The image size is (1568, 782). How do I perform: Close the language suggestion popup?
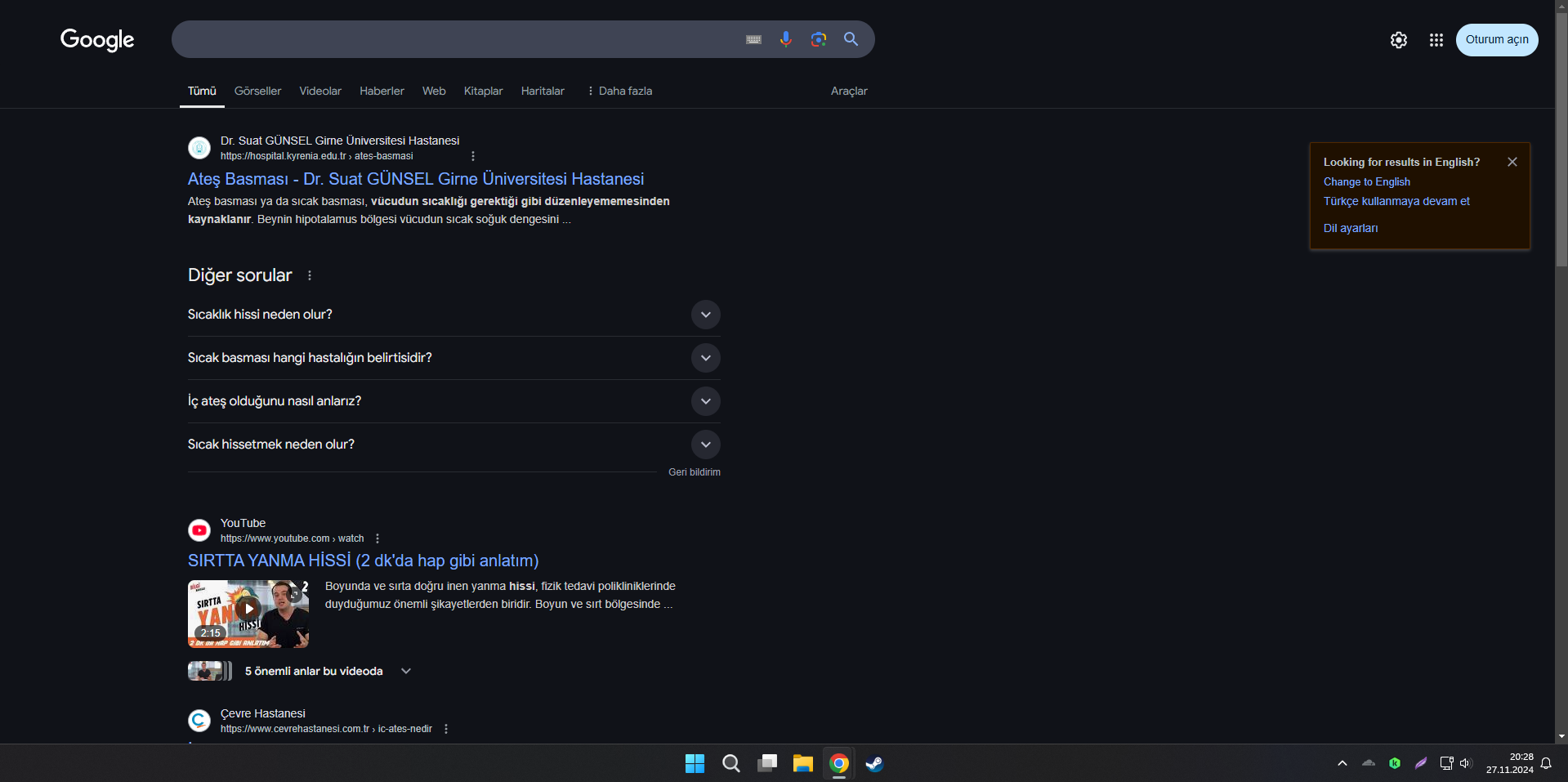coord(1512,162)
